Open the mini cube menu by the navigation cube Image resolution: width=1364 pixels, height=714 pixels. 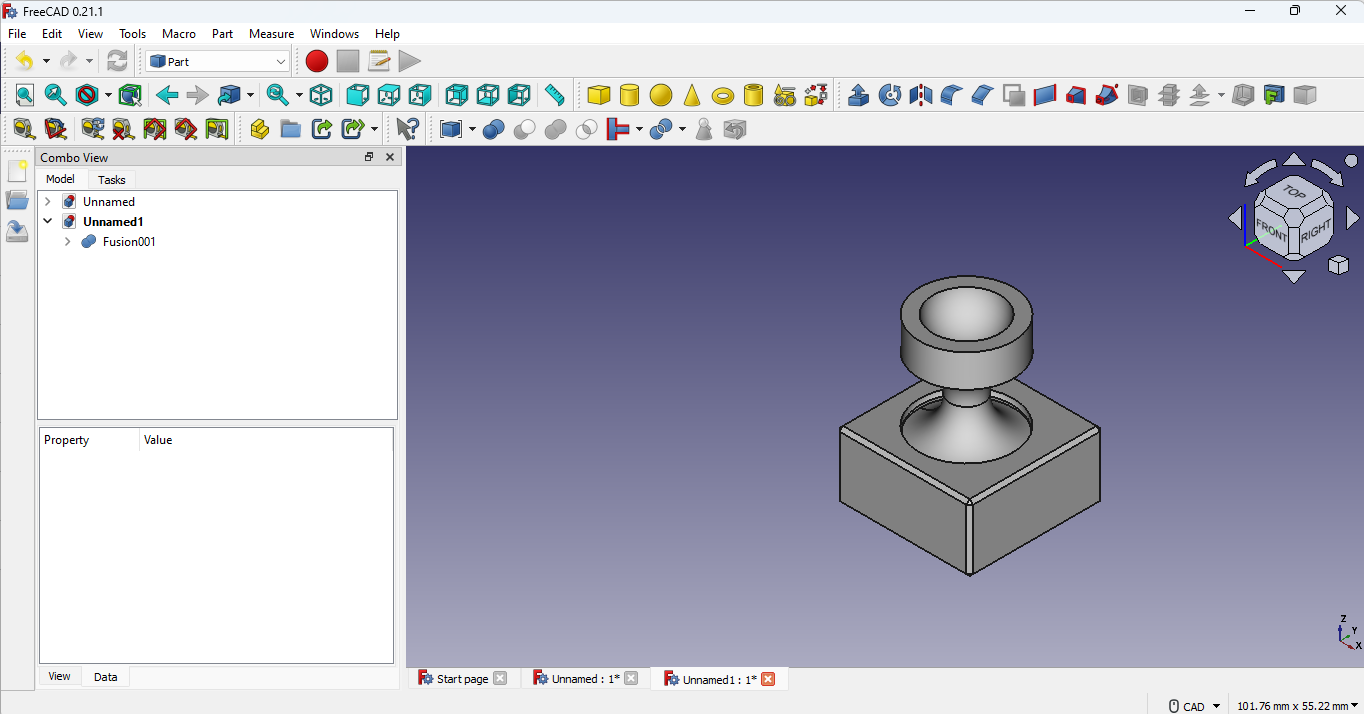pyautogui.click(x=1338, y=265)
